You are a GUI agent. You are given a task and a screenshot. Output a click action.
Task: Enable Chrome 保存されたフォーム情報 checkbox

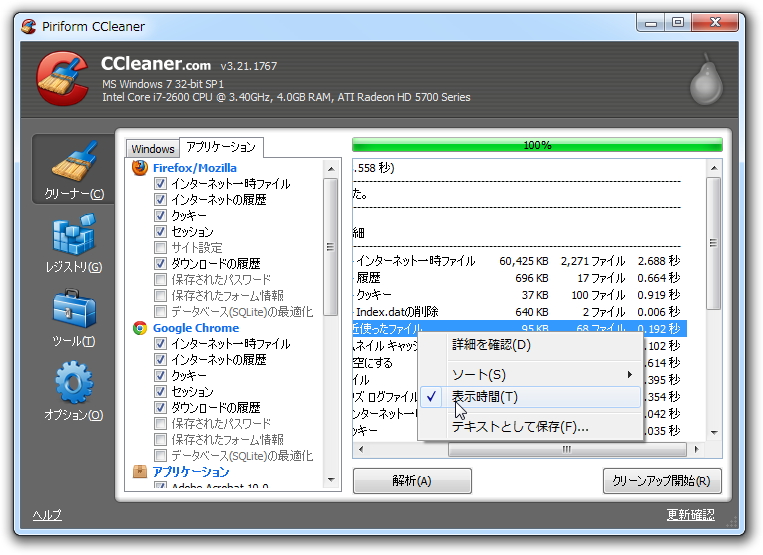[160, 440]
